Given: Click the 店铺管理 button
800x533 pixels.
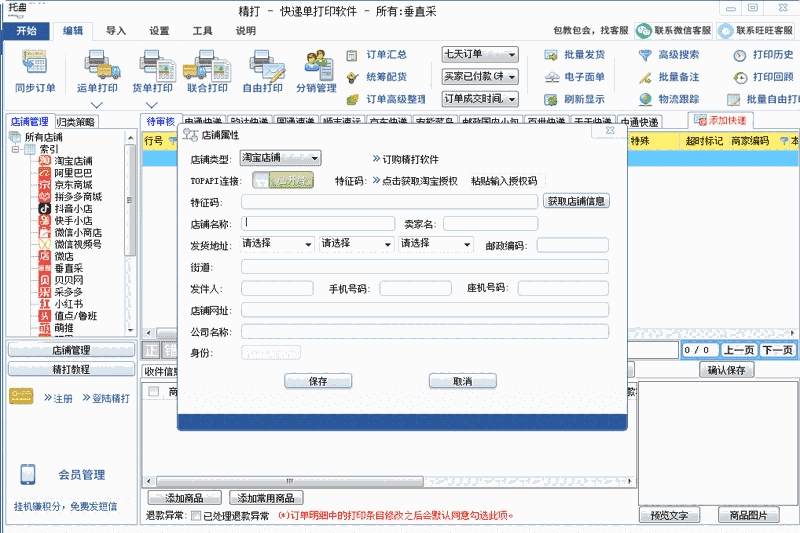Looking at the screenshot, I should tap(71, 350).
